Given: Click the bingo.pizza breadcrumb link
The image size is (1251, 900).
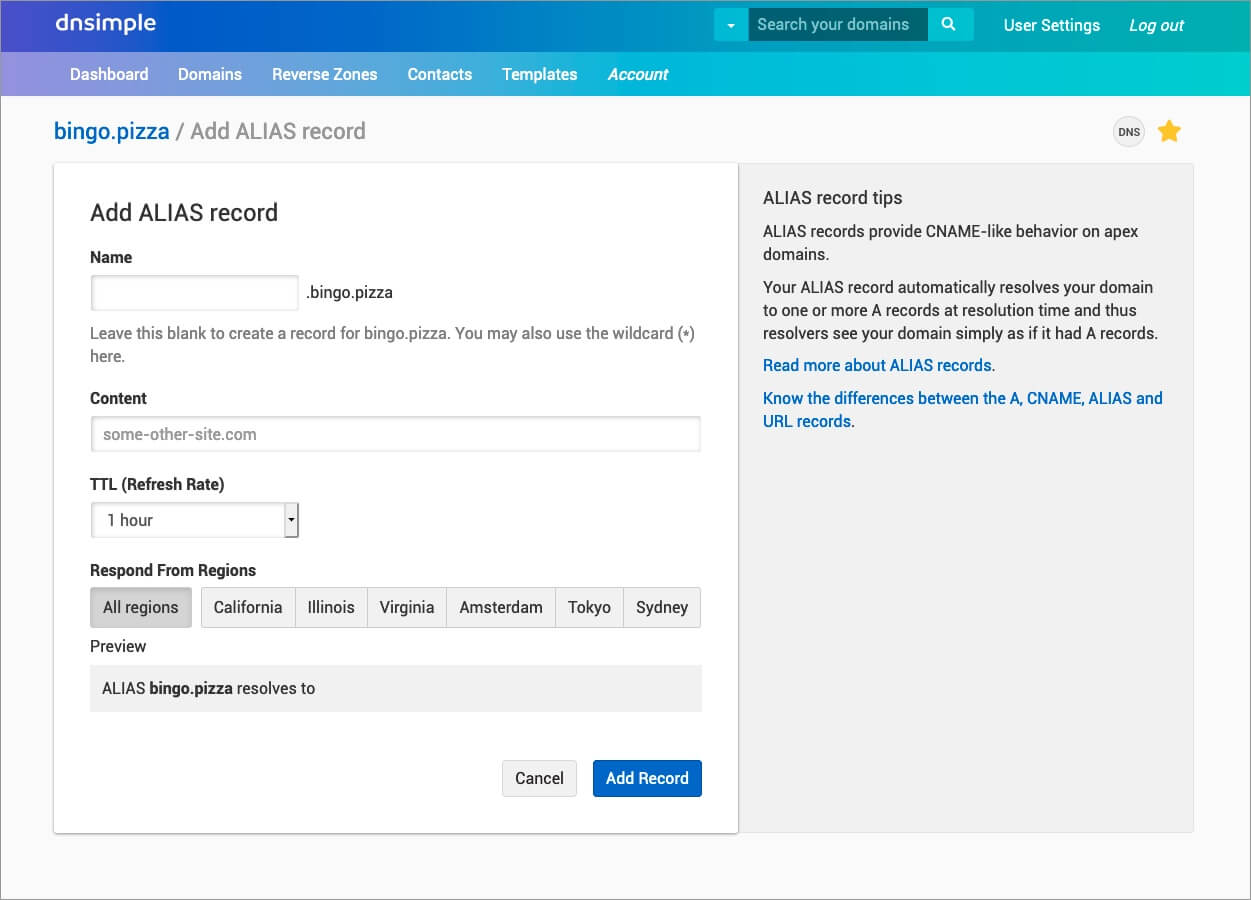Looking at the screenshot, I should (112, 131).
